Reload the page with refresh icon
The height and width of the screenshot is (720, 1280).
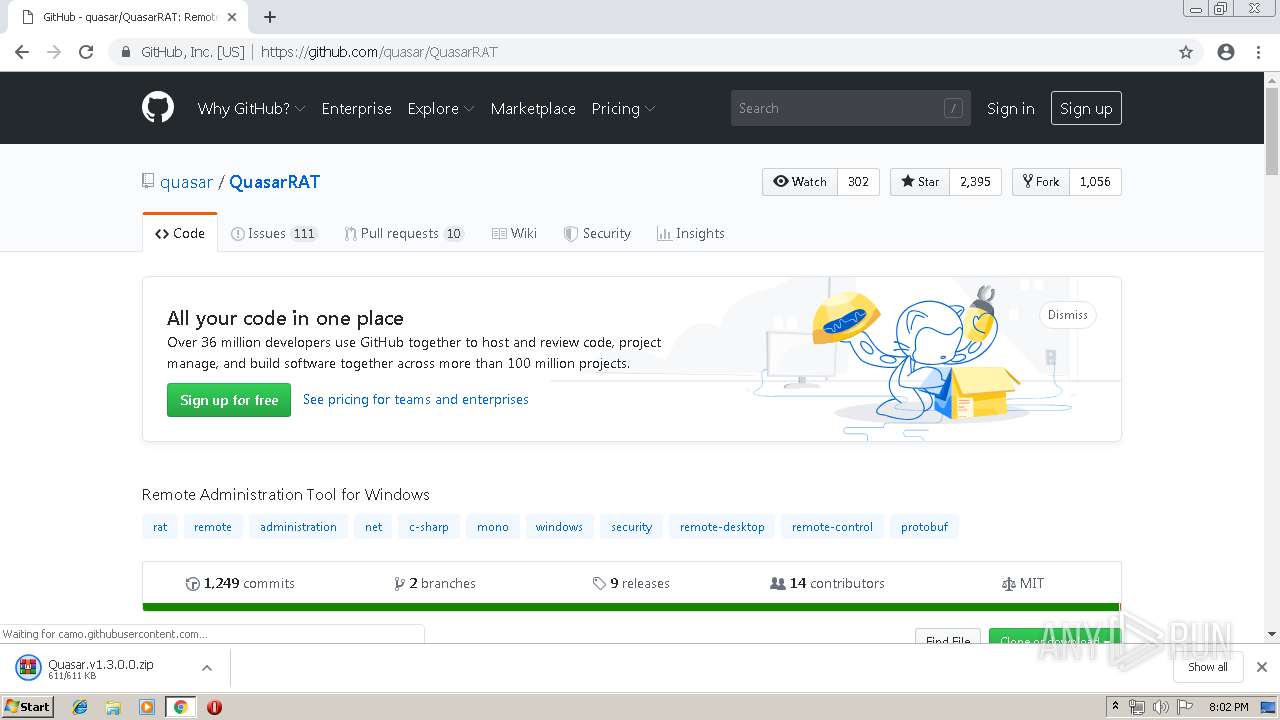point(86,52)
